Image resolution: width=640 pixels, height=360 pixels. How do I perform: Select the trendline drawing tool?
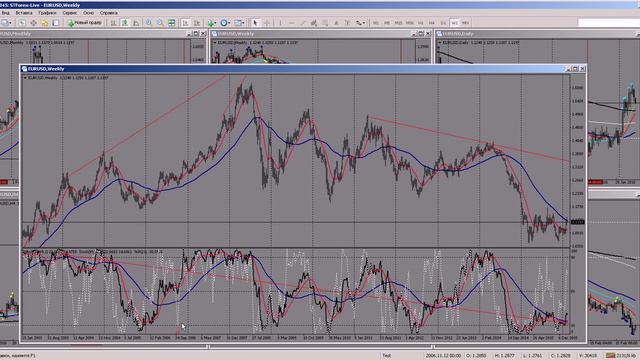[x=303, y=23]
